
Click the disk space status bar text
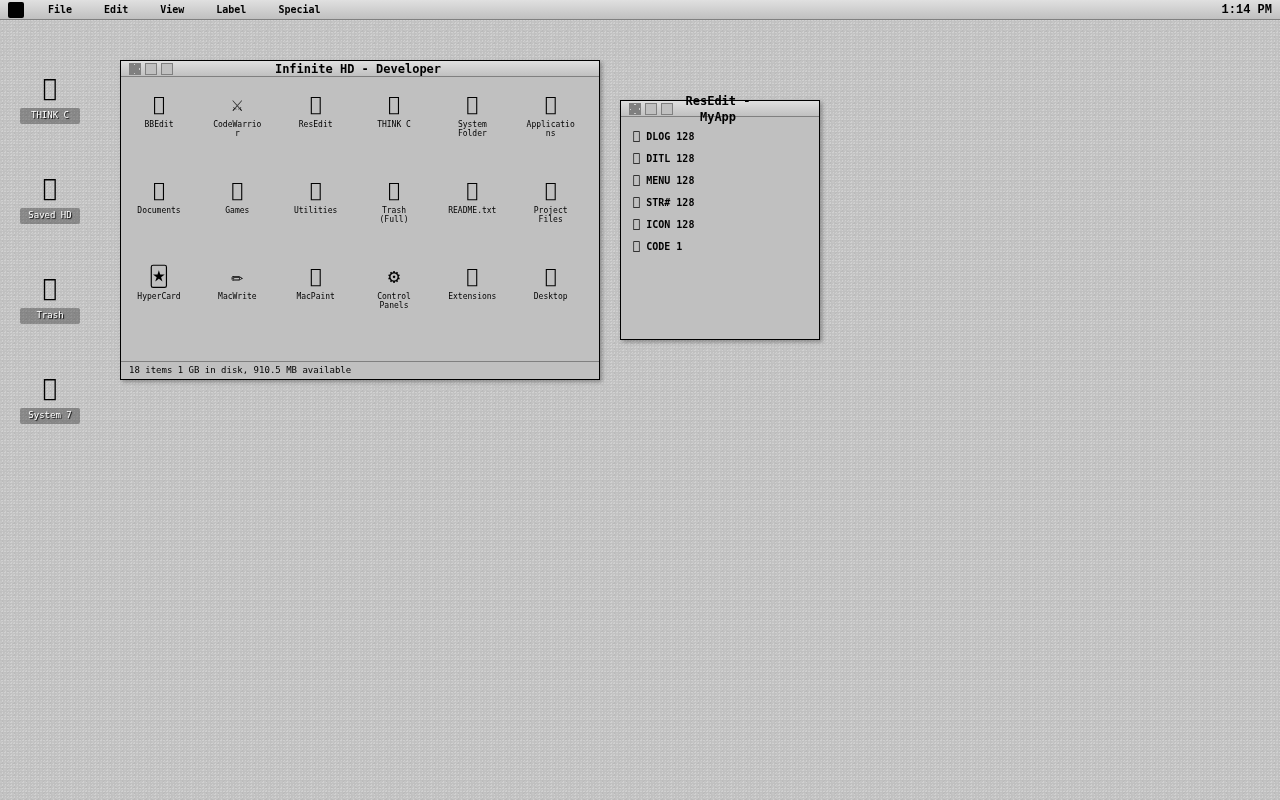click(239, 369)
